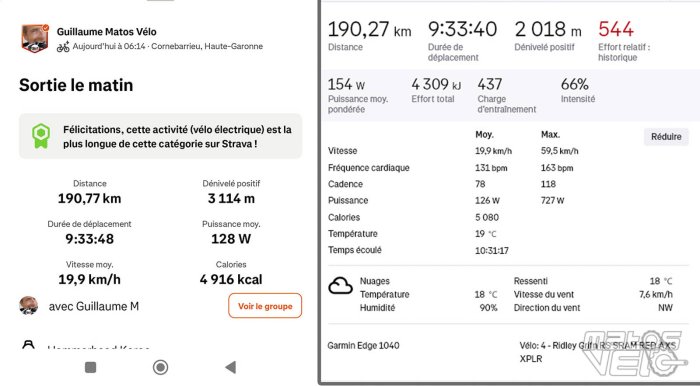The height and width of the screenshot is (386, 700).
Task: Click the 544 Effort relatif value
Action: tap(616, 29)
